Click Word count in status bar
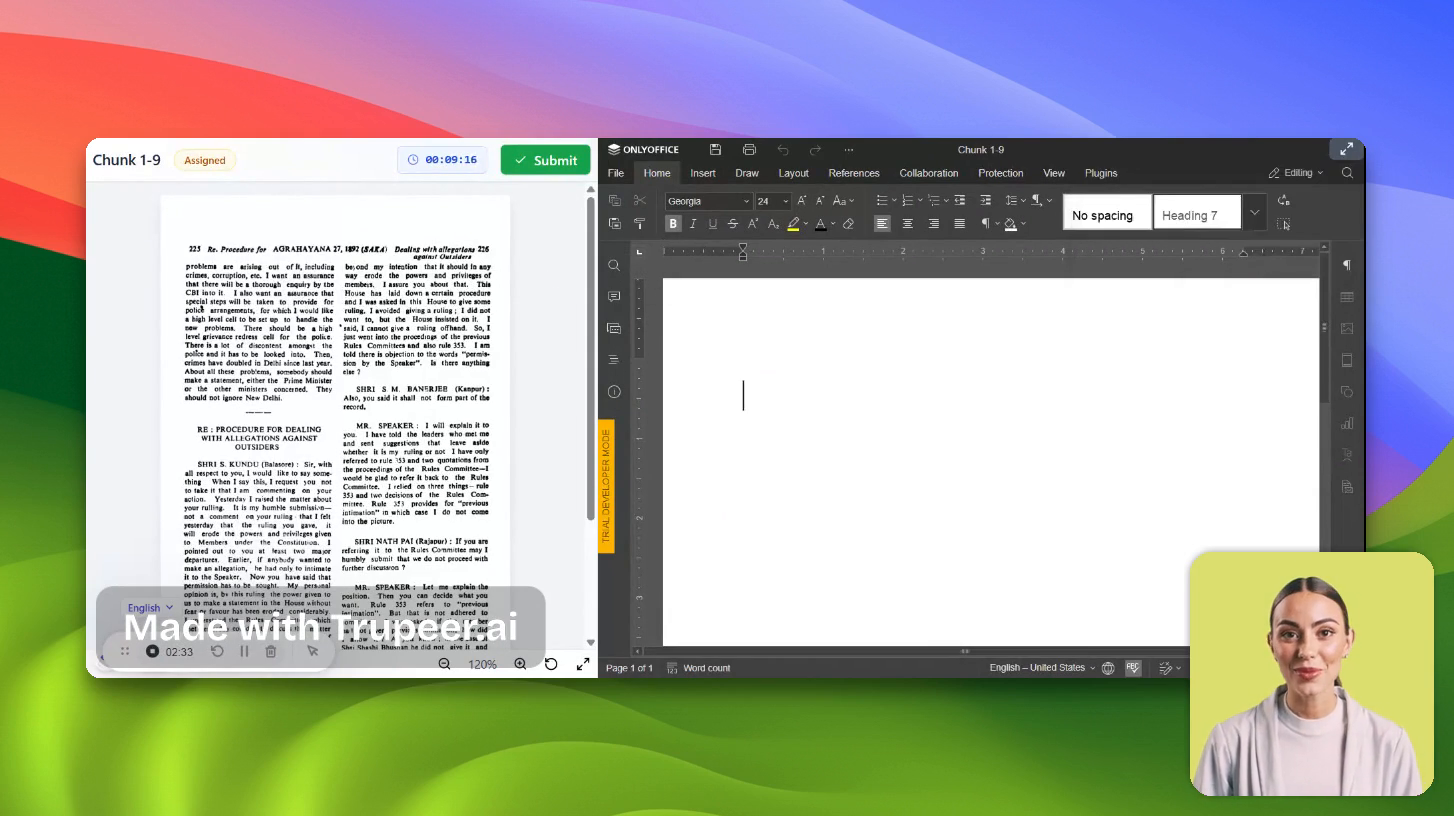The image size is (1454, 816). pos(699,668)
